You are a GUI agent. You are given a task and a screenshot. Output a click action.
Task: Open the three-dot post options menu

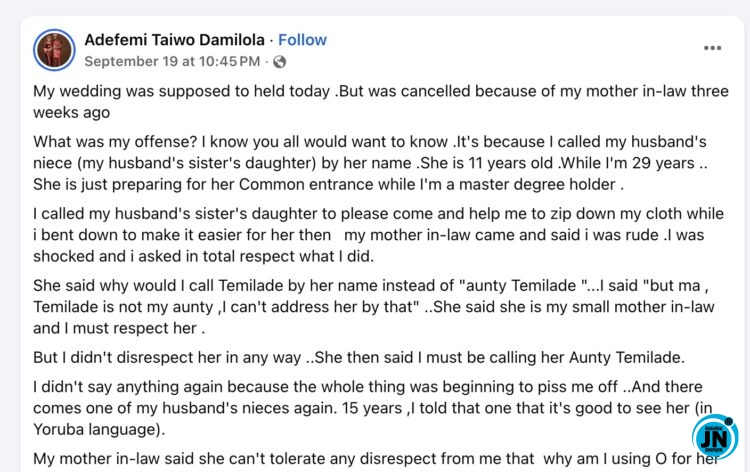(x=712, y=48)
